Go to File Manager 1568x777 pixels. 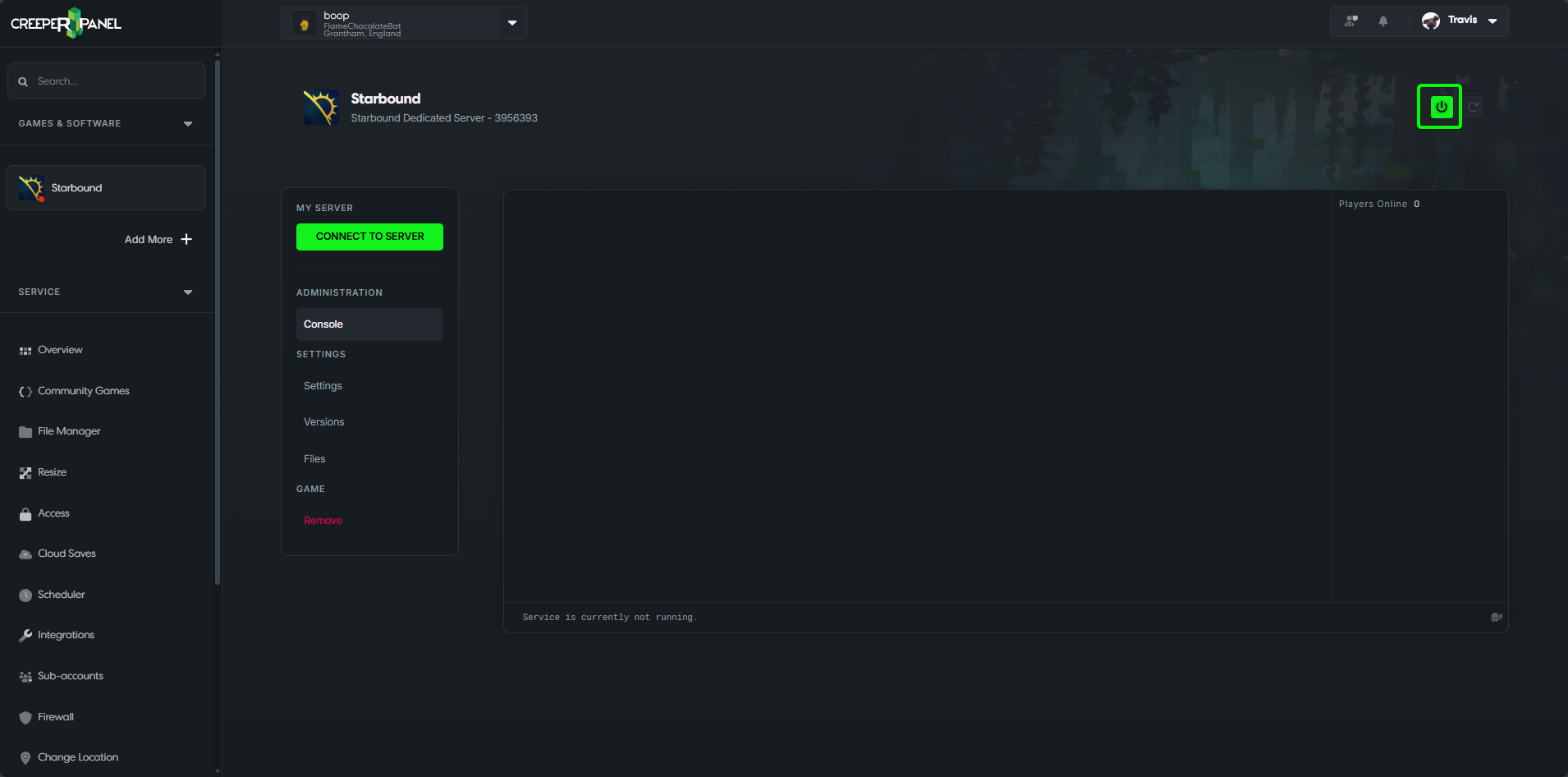click(69, 431)
